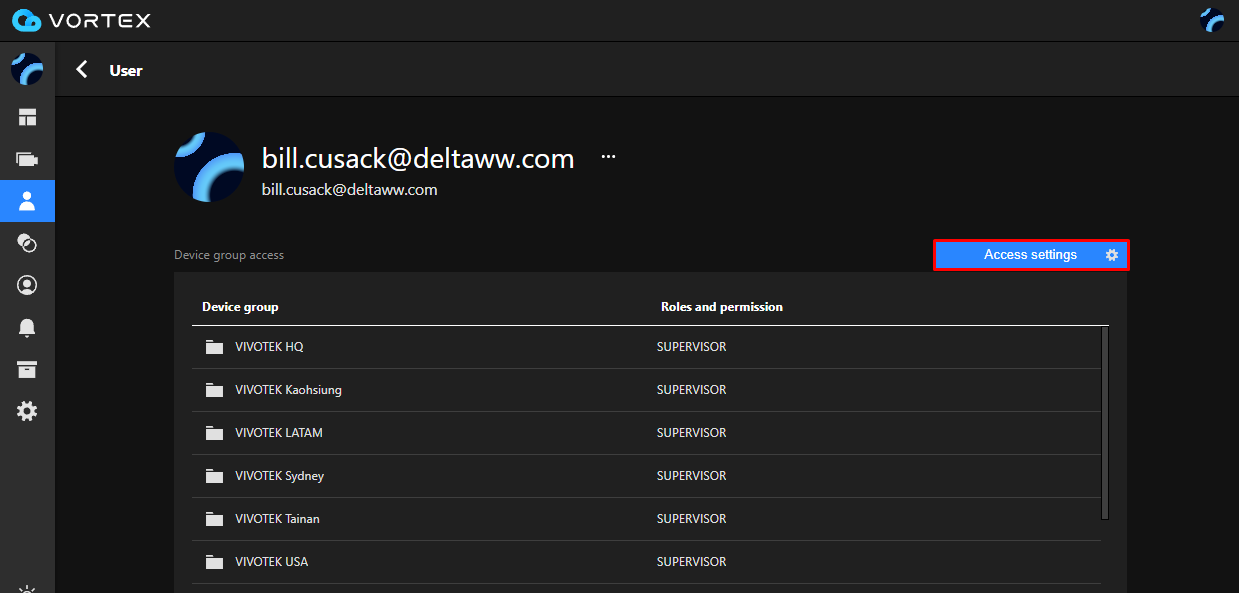Click the Access settings button
The height and width of the screenshot is (593, 1239).
pyautogui.click(x=1030, y=255)
